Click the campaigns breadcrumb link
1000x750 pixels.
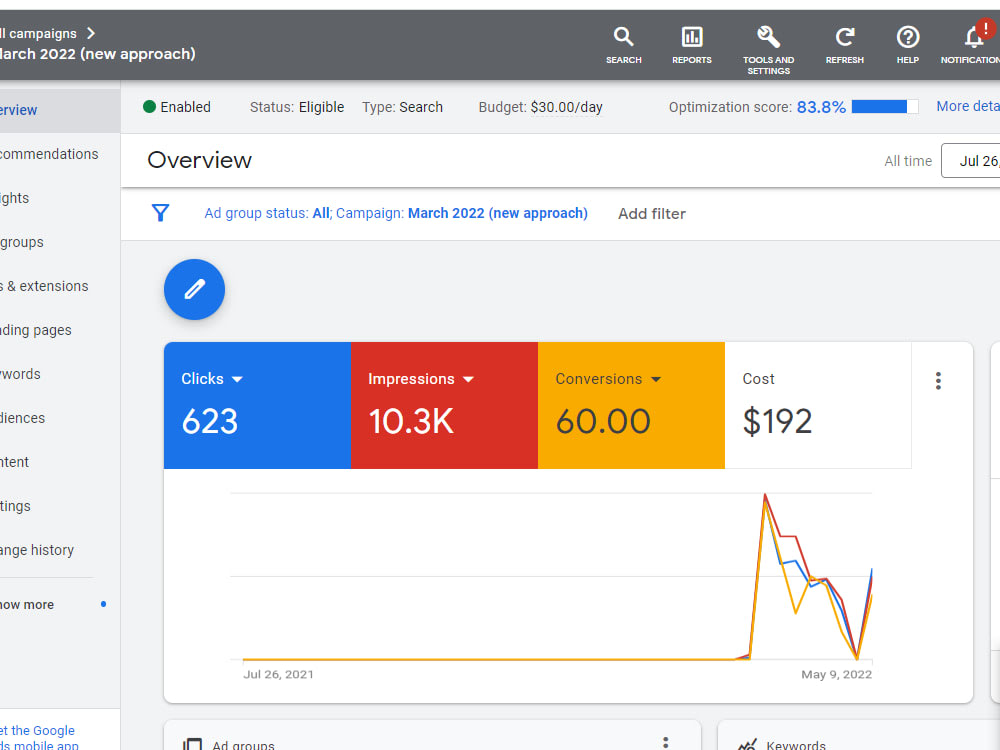coord(38,33)
